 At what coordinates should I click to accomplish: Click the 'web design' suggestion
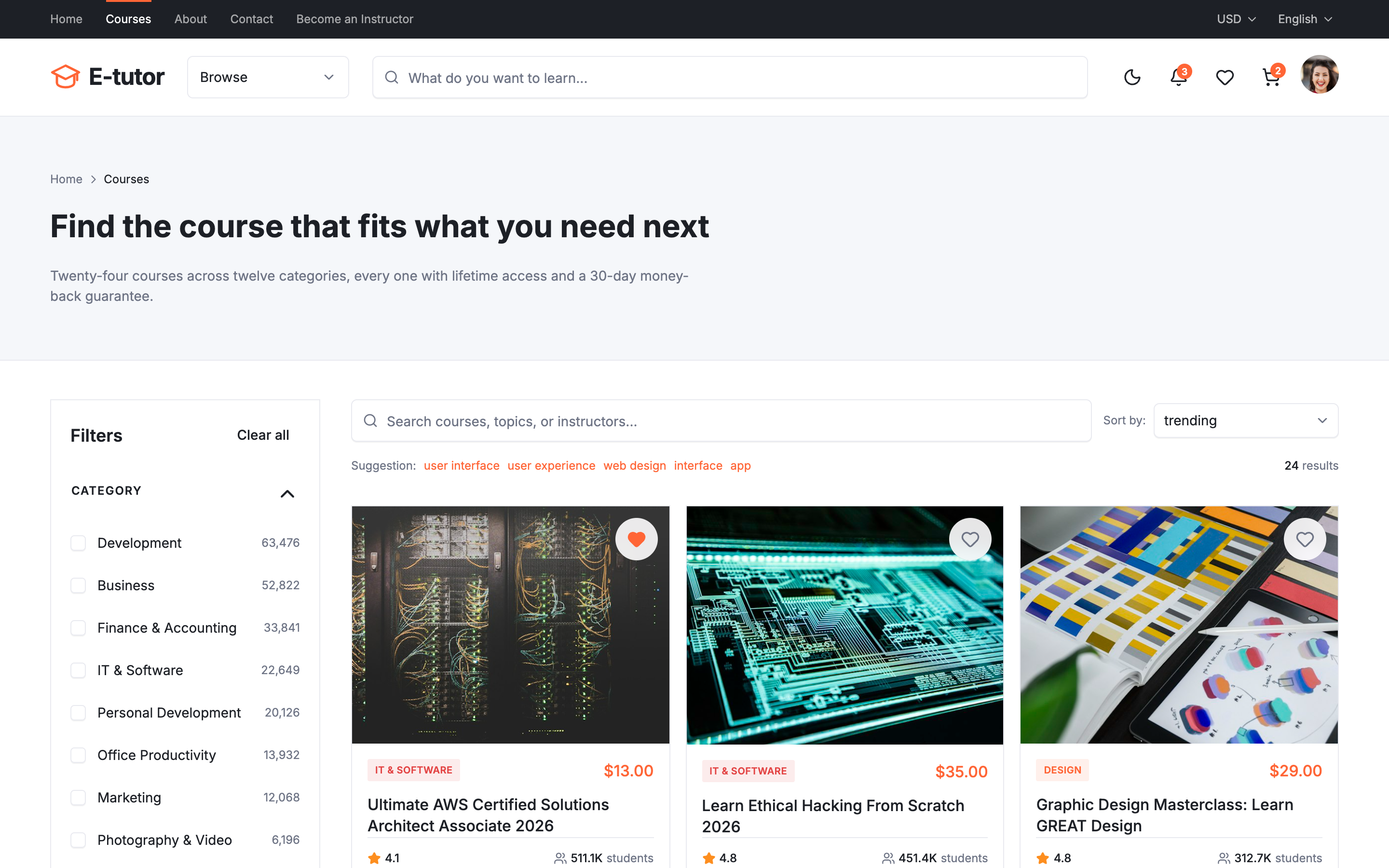pyautogui.click(x=634, y=465)
